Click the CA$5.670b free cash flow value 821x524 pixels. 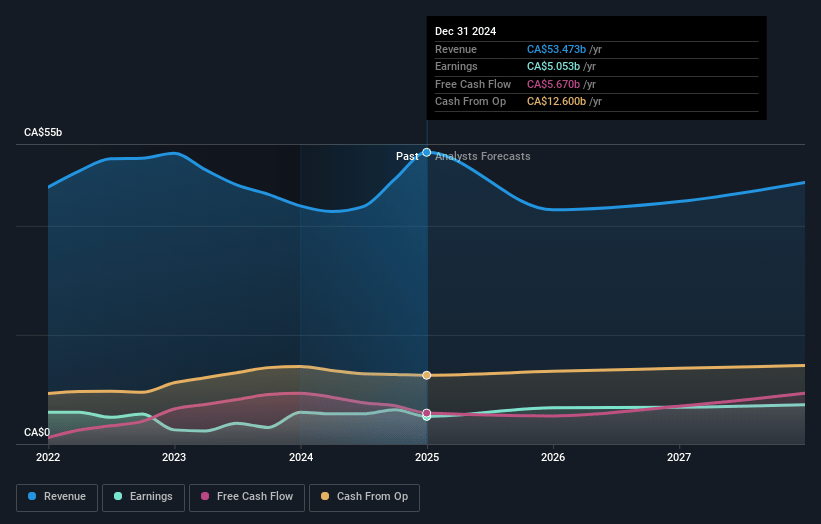pyautogui.click(x=553, y=84)
